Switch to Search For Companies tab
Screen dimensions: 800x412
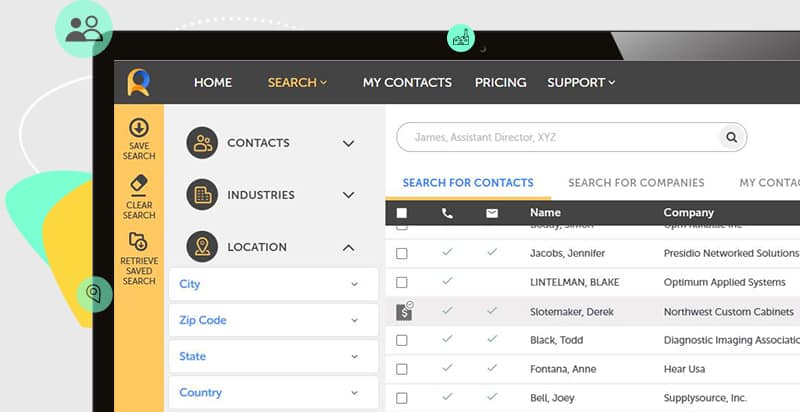click(x=636, y=183)
